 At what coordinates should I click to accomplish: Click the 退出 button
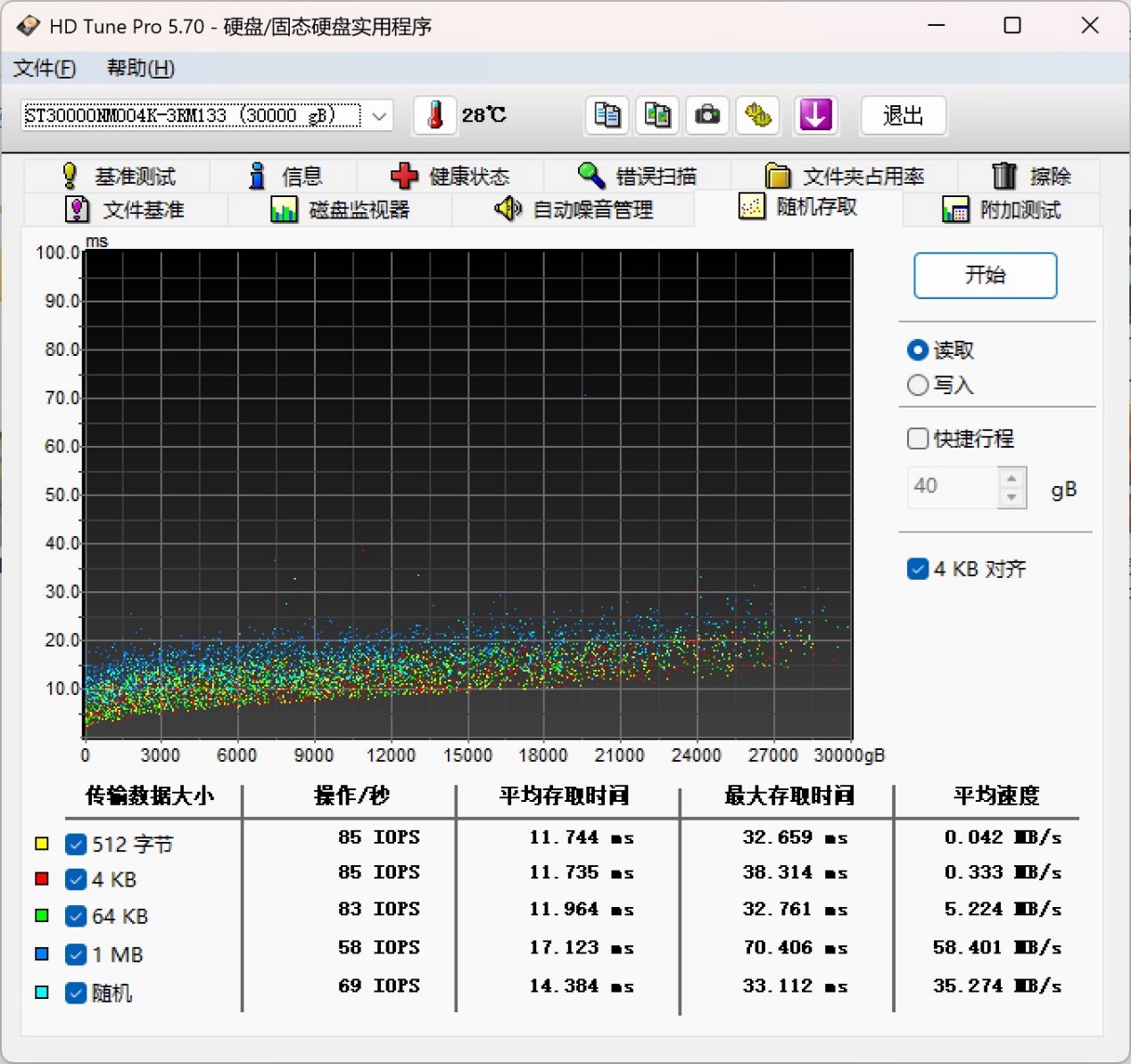coord(903,116)
